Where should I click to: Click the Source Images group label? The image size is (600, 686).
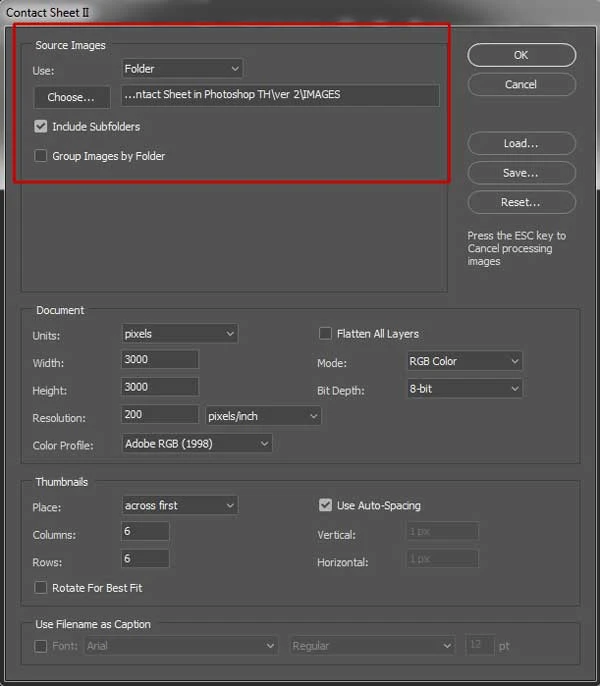(70, 46)
